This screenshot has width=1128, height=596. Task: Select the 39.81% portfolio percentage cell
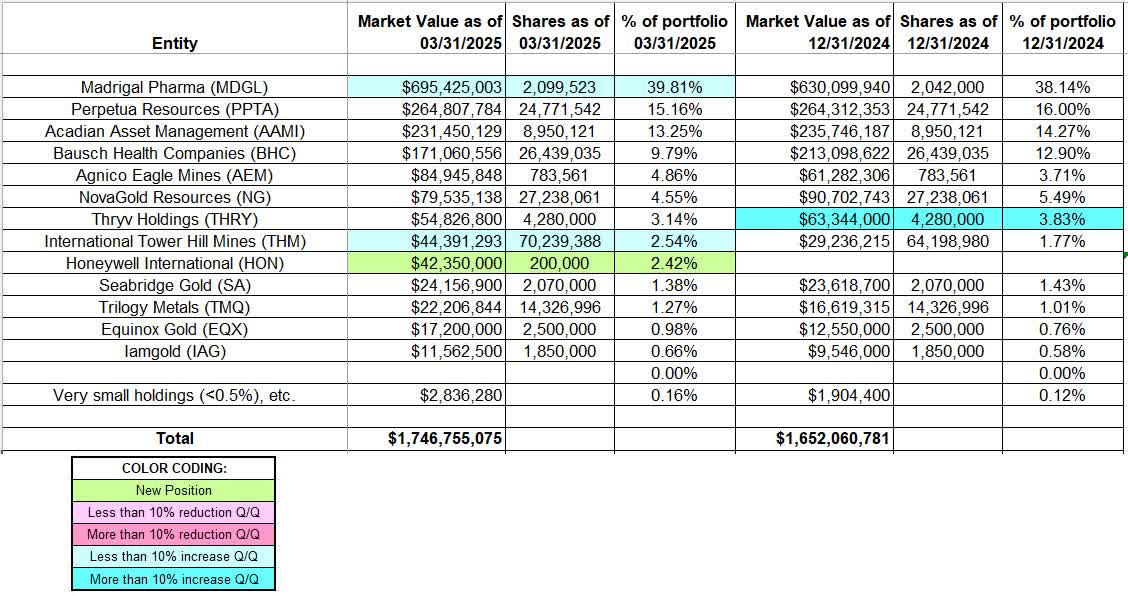tap(675, 87)
